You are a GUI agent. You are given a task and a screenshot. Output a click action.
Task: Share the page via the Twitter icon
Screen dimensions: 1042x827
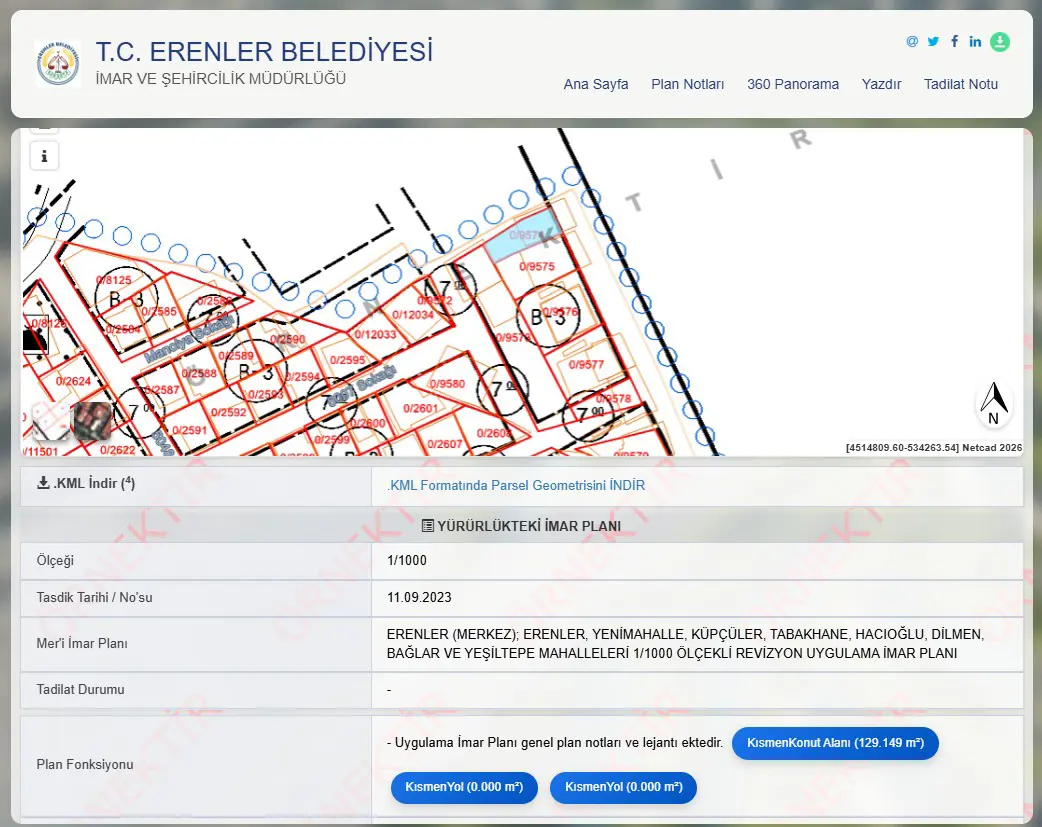click(x=933, y=41)
